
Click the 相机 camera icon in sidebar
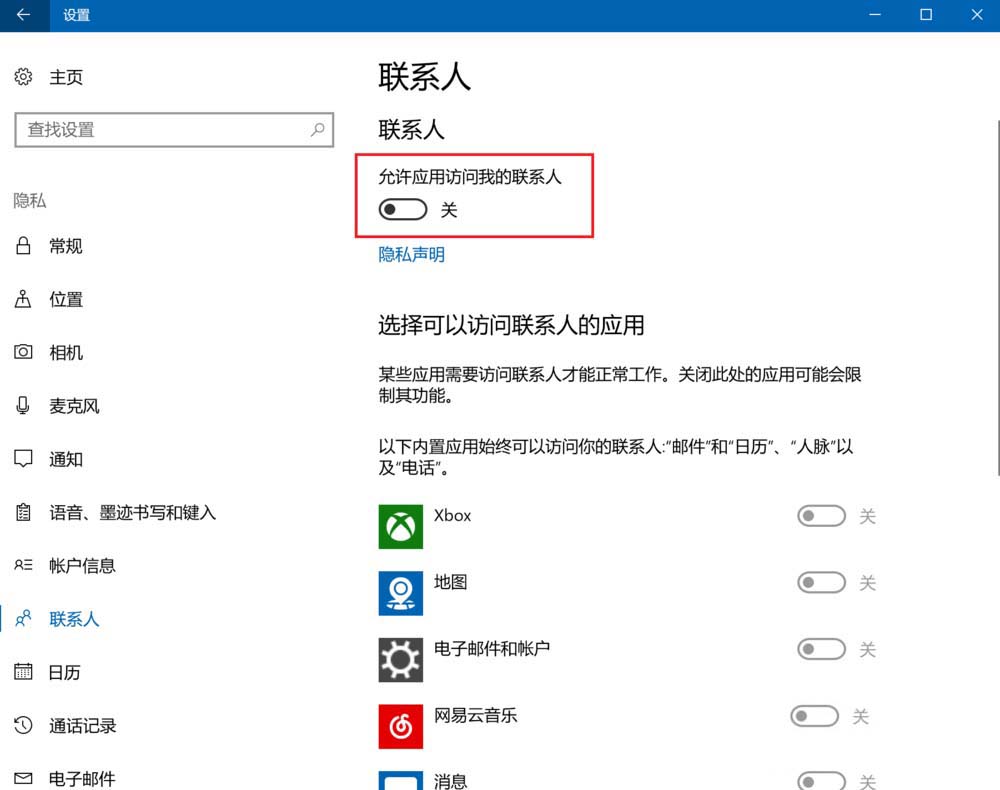(23, 353)
